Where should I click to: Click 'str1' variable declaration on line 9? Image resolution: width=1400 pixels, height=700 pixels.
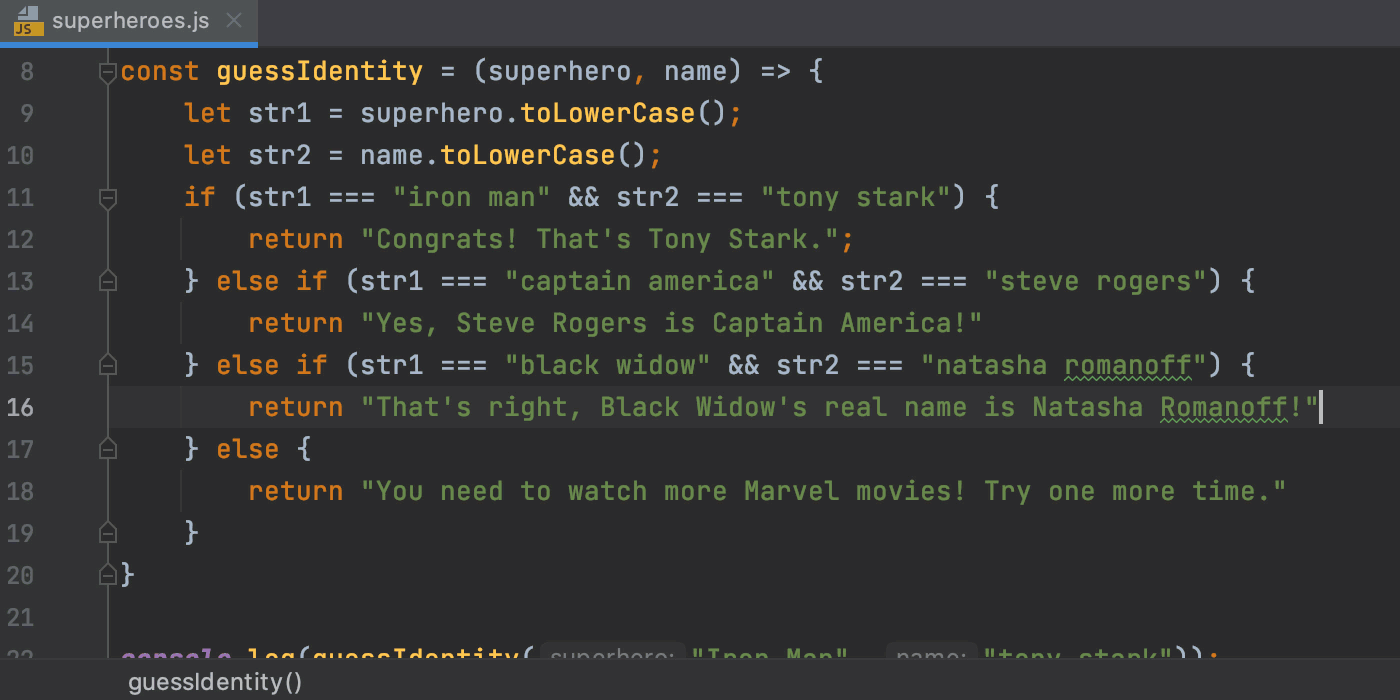pyautogui.click(x=280, y=114)
